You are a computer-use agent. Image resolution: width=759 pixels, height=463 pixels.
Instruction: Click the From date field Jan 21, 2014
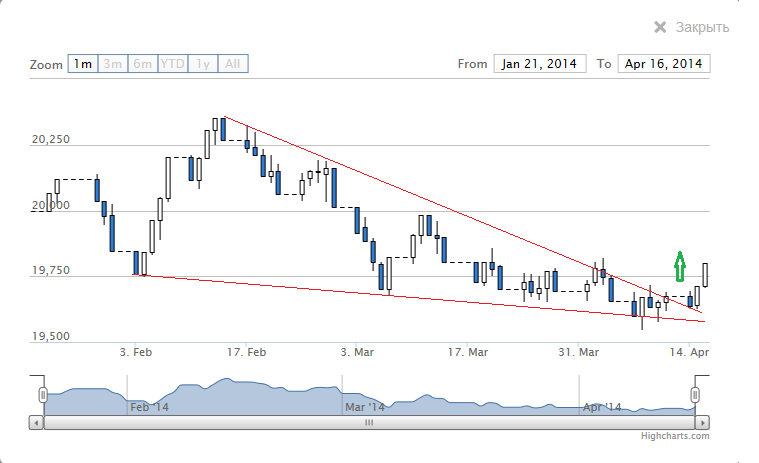(x=540, y=64)
